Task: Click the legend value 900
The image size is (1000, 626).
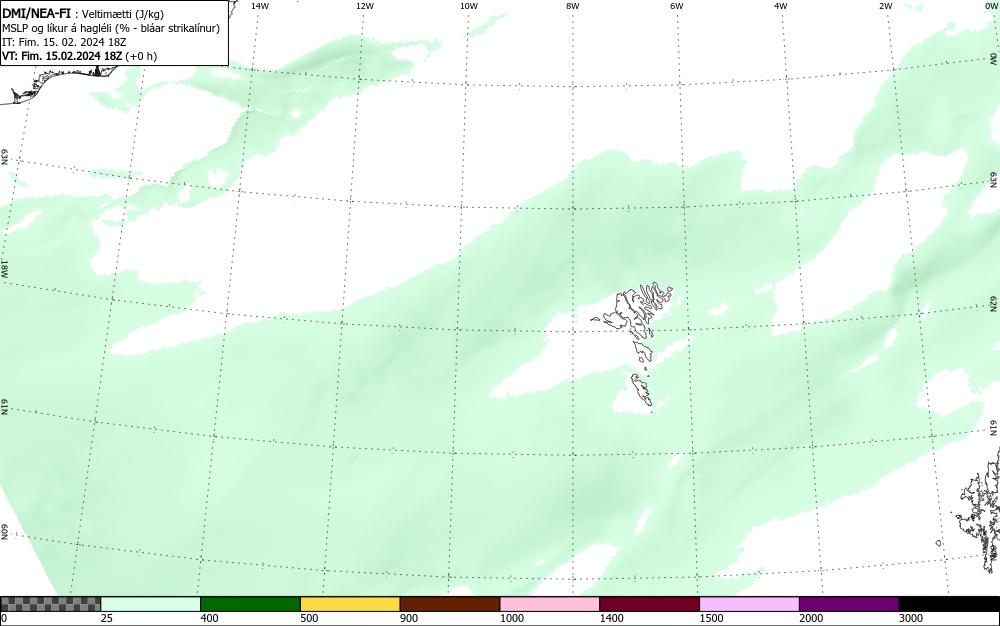Action: 409,618
